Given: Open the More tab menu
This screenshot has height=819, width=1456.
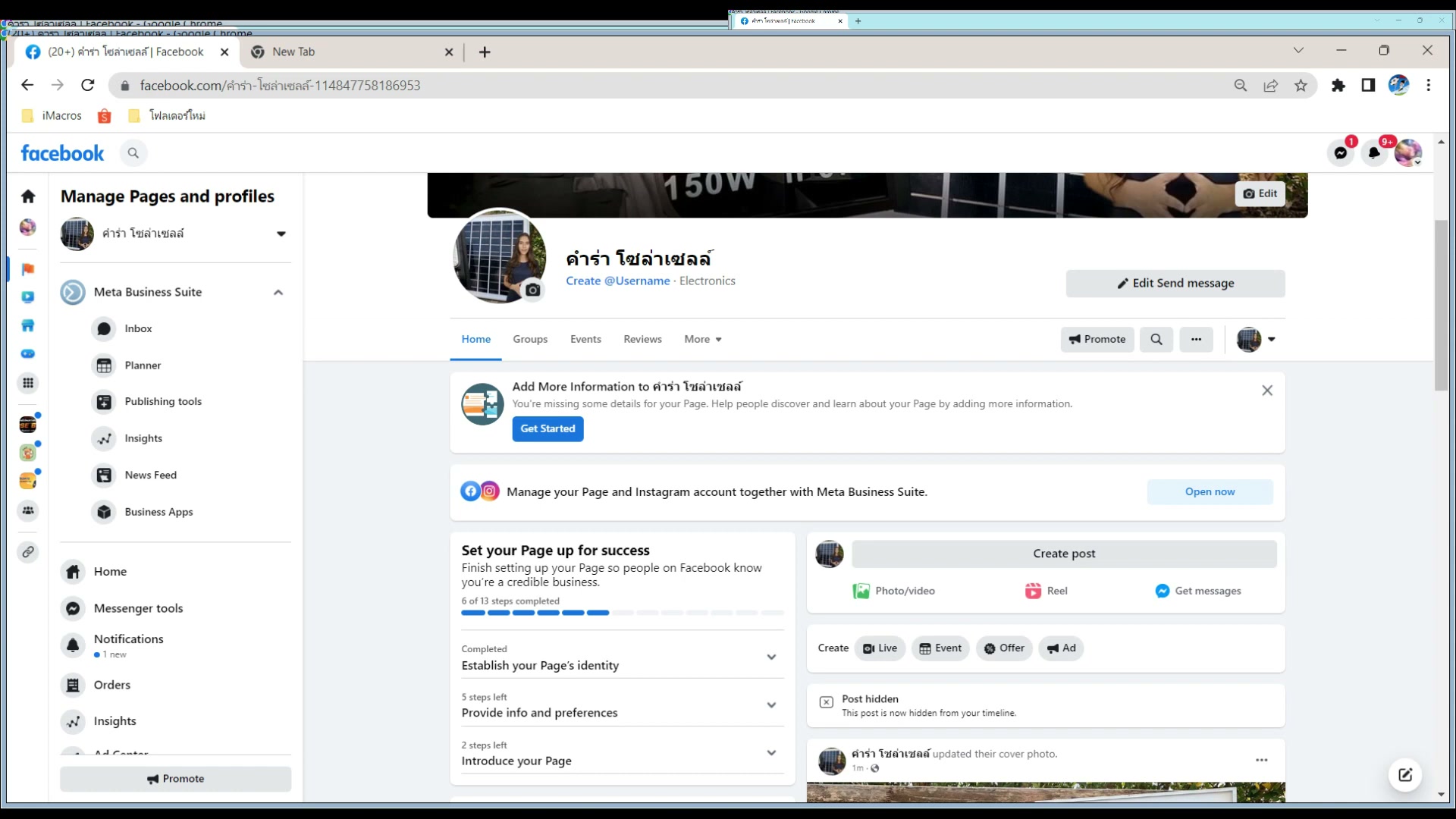Looking at the screenshot, I should (x=702, y=339).
